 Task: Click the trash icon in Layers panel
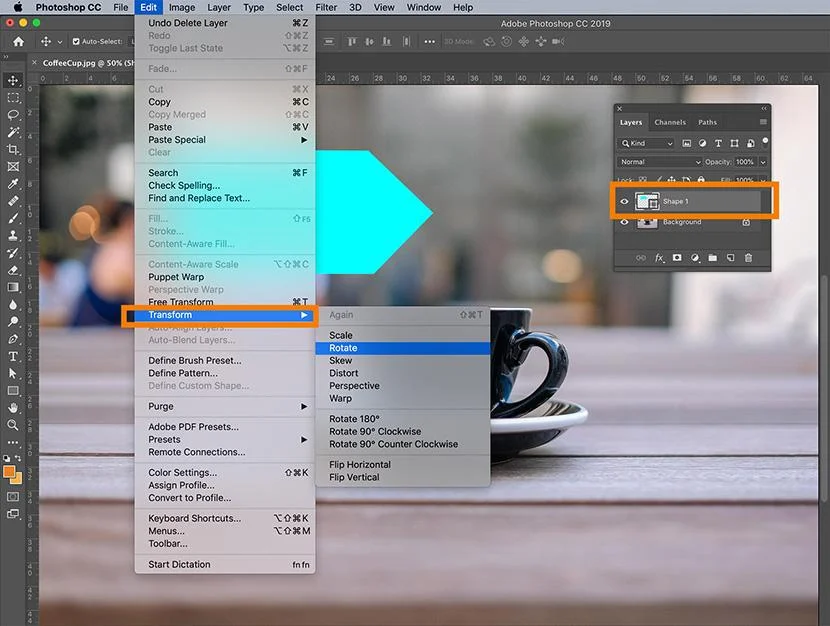pyautogui.click(x=748, y=258)
